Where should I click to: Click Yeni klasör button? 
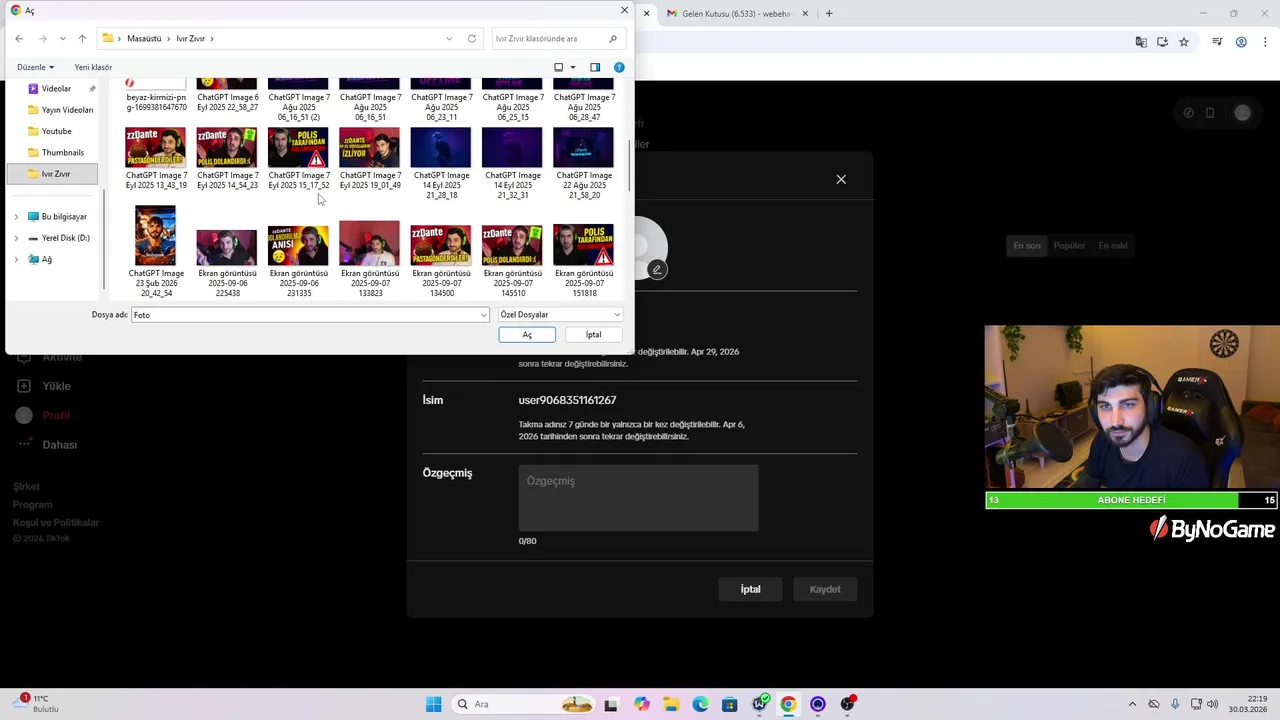(x=93, y=67)
